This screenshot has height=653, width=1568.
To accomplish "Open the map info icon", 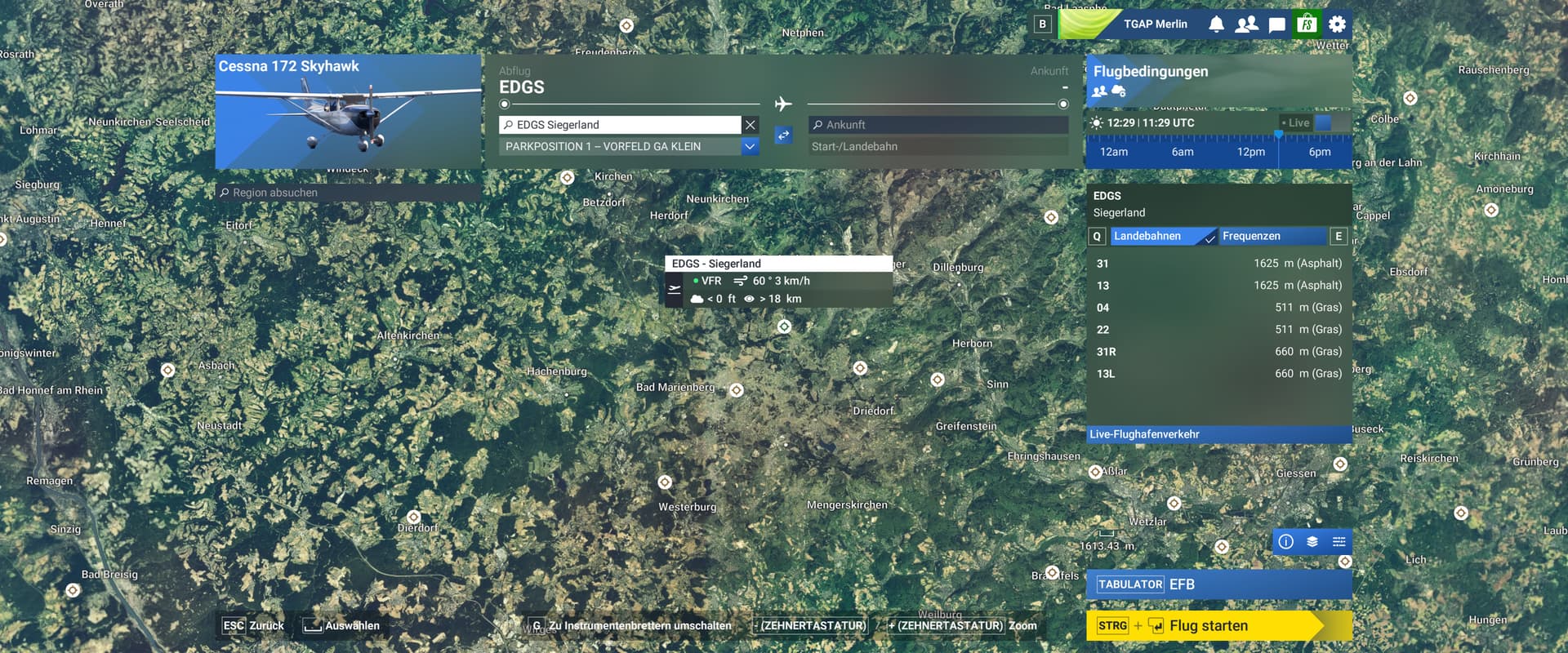I will pyautogui.click(x=1285, y=541).
